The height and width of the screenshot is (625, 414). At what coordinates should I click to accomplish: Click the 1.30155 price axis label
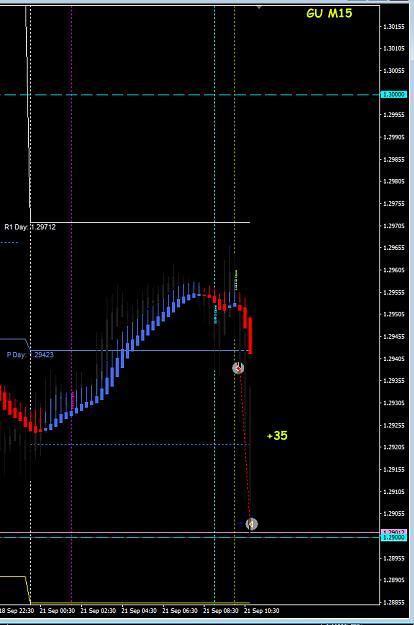[394, 27]
